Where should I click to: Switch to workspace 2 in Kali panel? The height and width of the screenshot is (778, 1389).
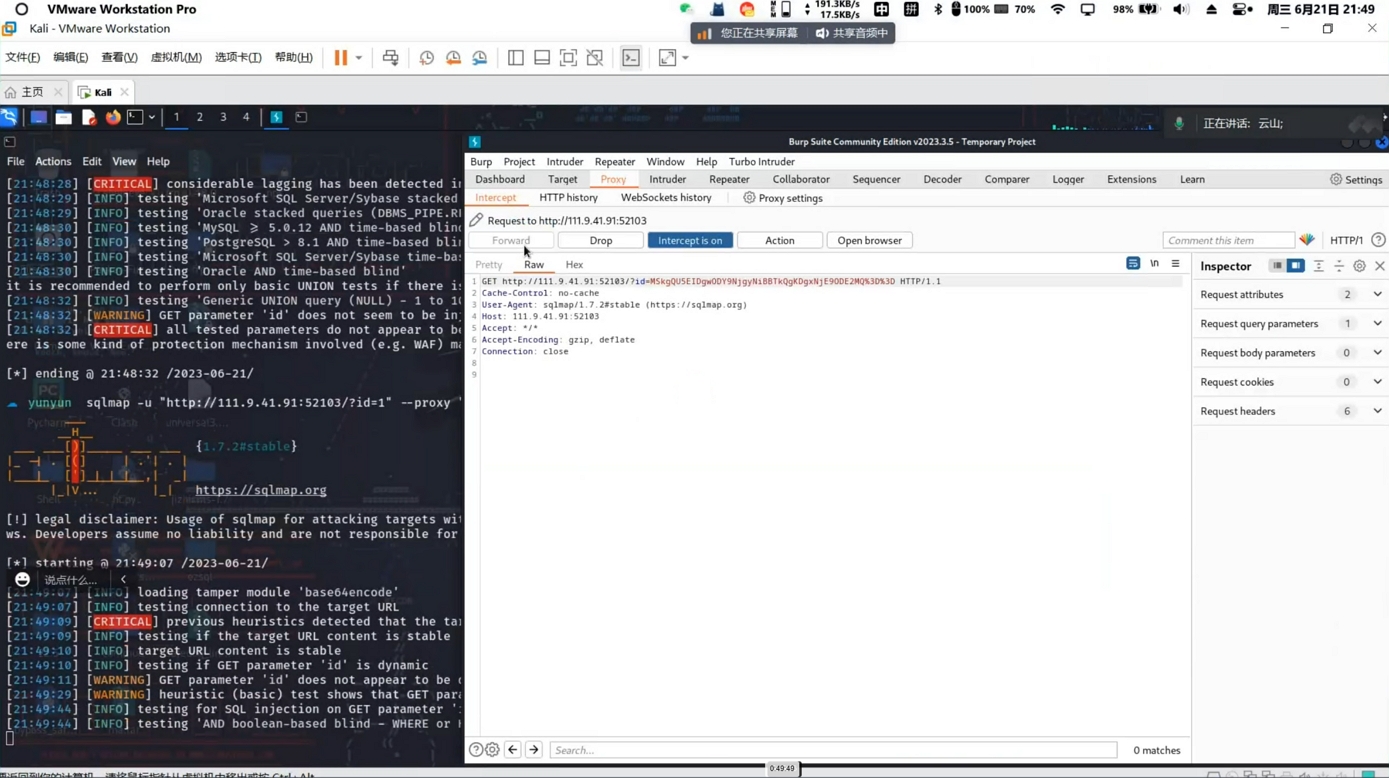coord(200,117)
